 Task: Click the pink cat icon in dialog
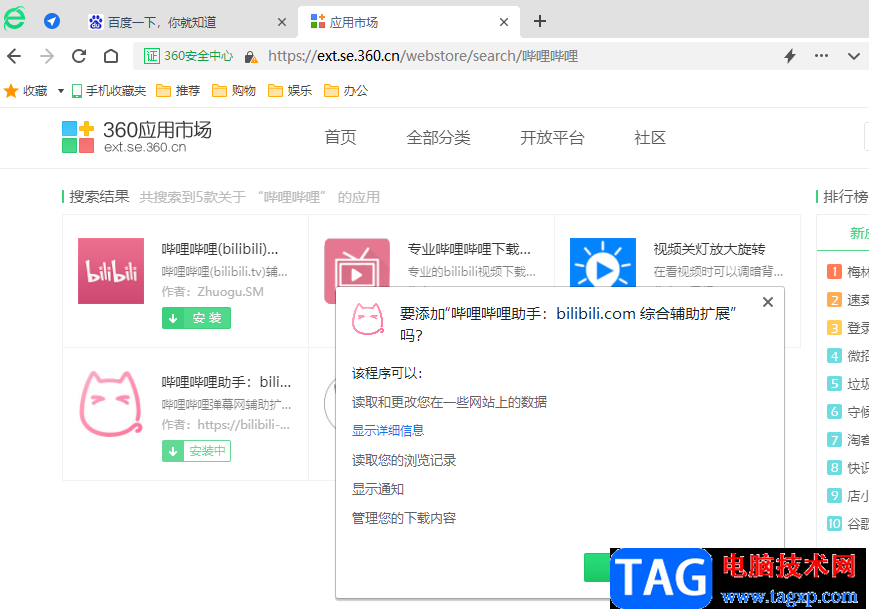coord(368,319)
